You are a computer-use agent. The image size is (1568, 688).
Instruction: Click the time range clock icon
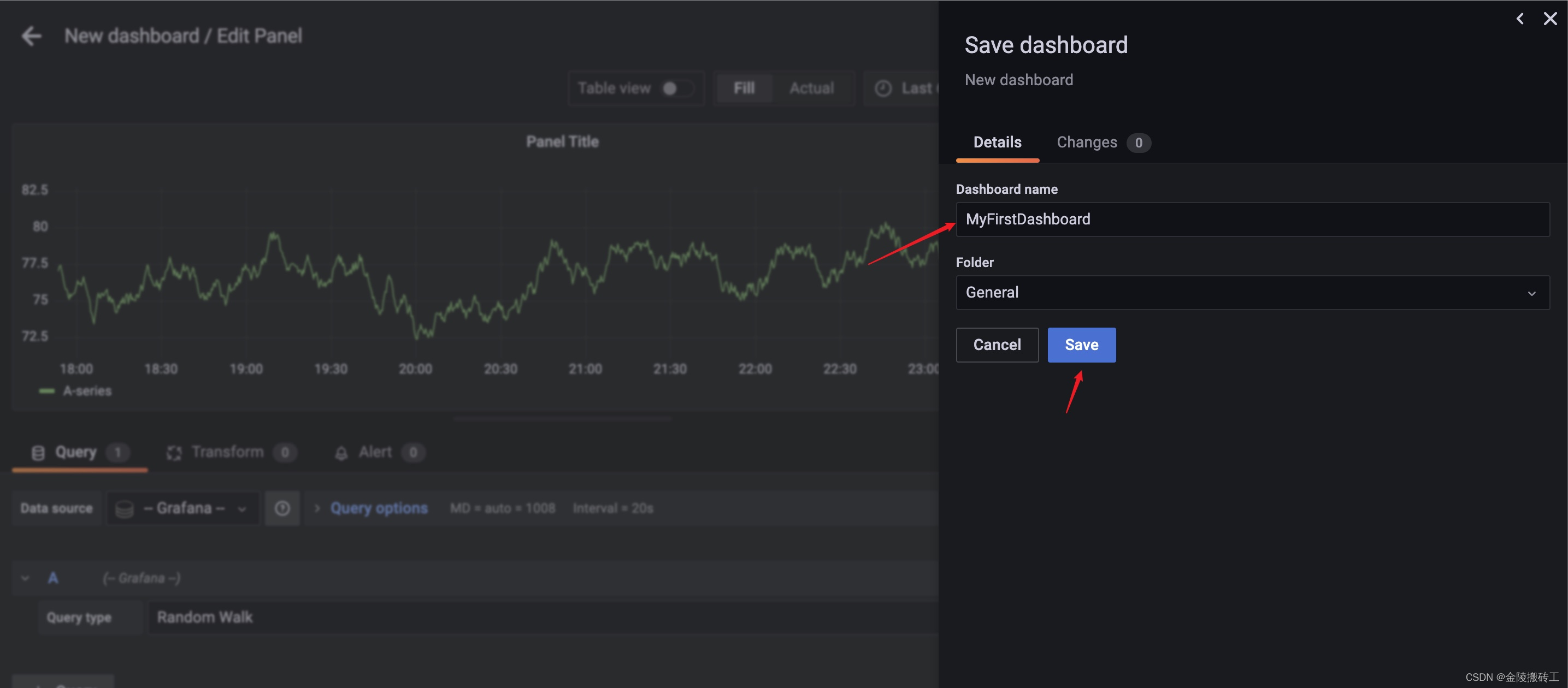click(882, 89)
